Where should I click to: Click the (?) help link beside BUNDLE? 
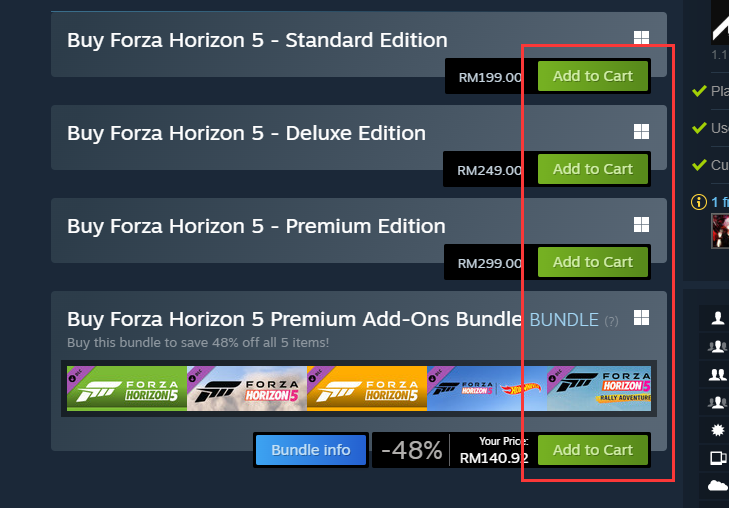[611, 321]
